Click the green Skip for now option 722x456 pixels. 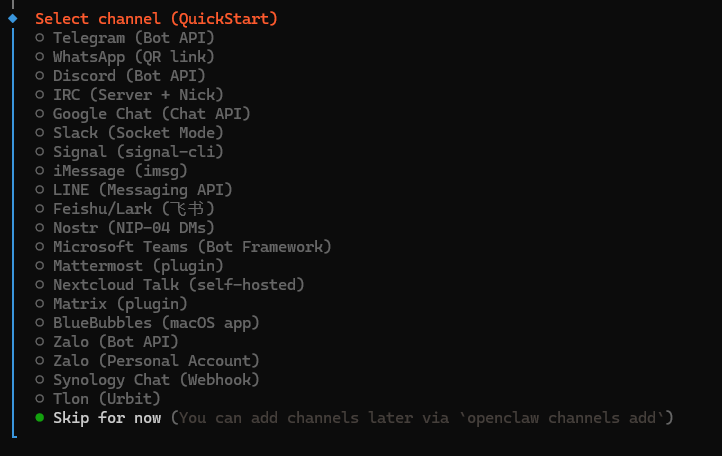107,418
